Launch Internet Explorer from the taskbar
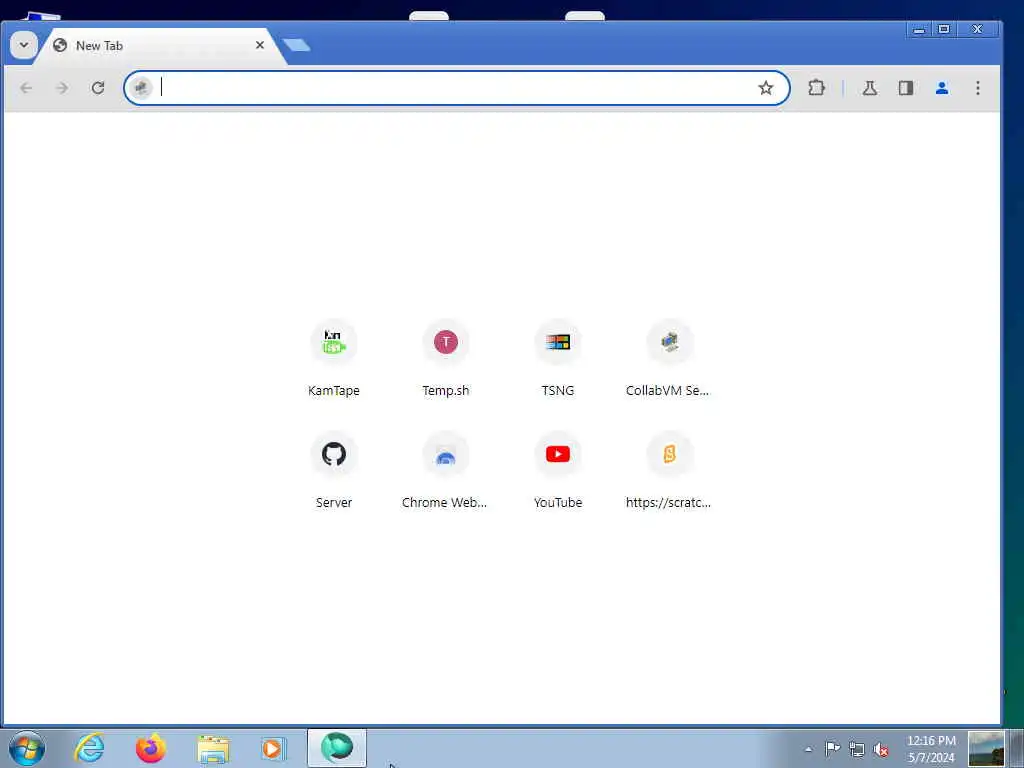Image resolution: width=1024 pixels, height=768 pixels. point(89,748)
